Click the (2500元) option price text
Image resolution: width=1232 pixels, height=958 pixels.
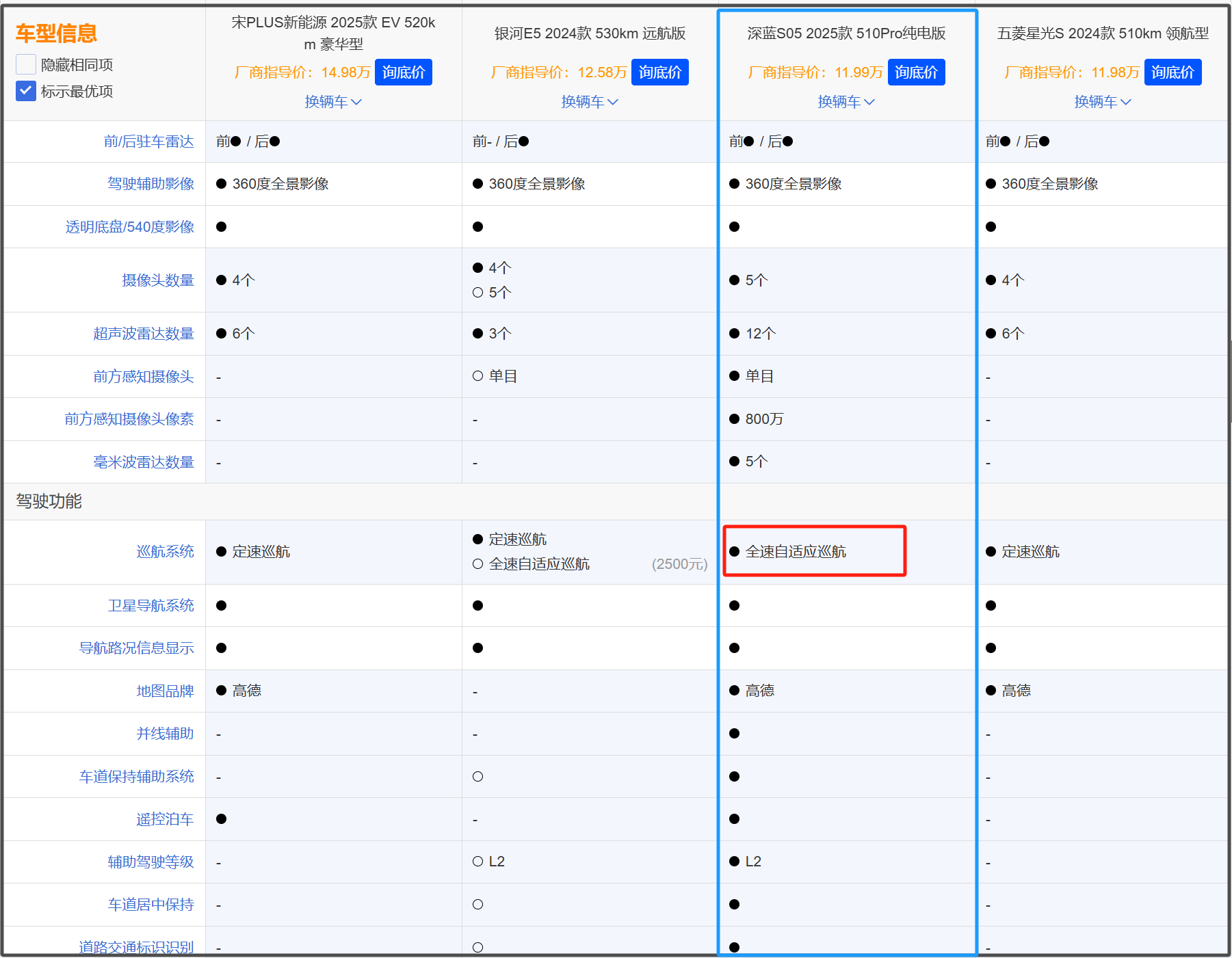point(679,564)
